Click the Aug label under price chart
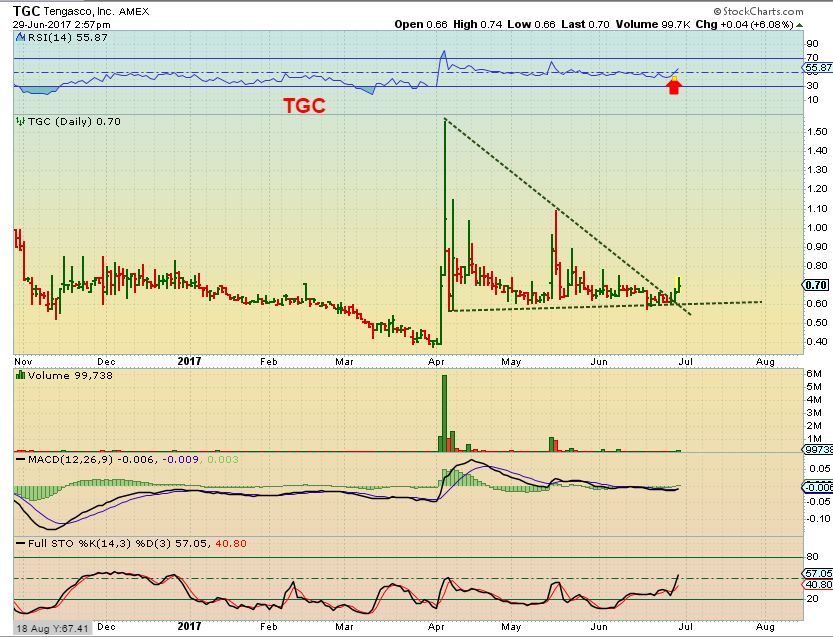833x637 pixels. (765, 361)
